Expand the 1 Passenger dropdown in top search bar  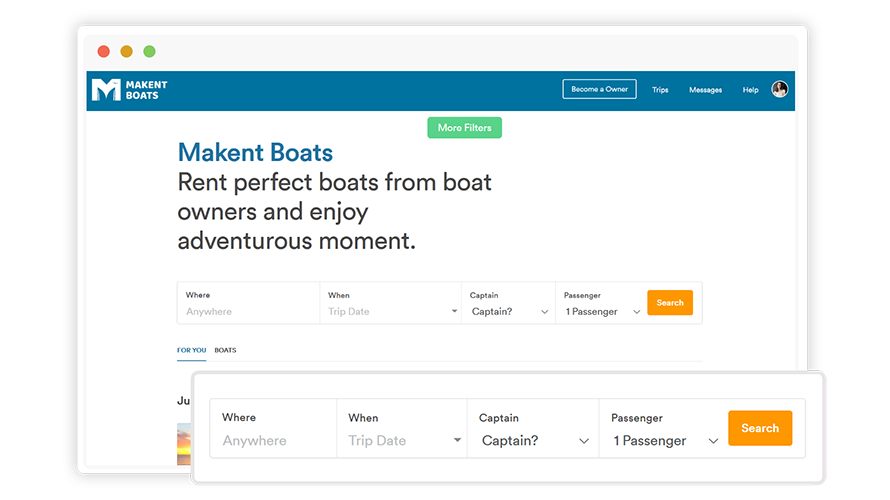tap(602, 312)
